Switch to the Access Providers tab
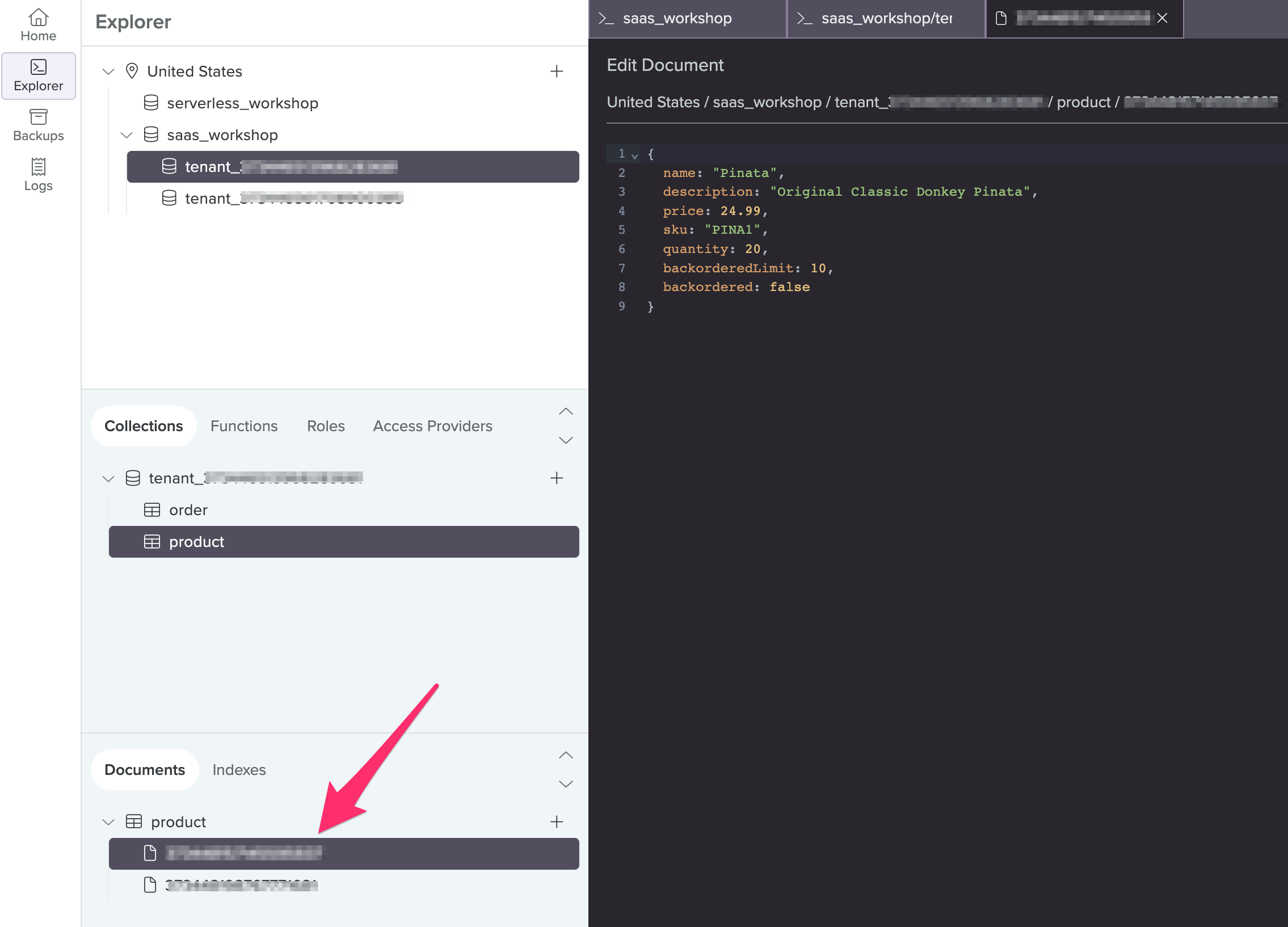Screen dimensions: 1288x927 pyautogui.click(x=433, y=425)
